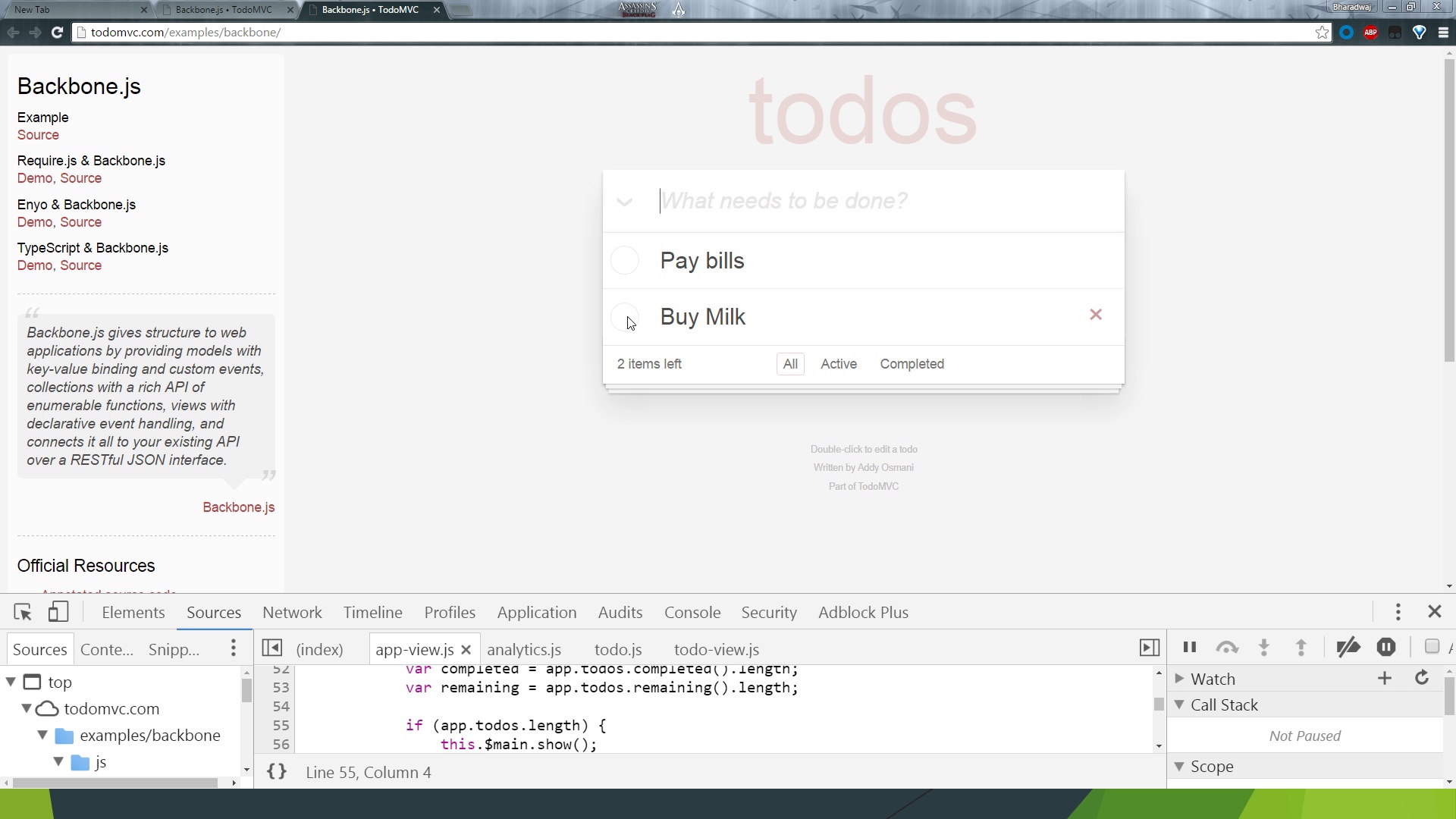Expand the Watch section

click(1180, 679)
